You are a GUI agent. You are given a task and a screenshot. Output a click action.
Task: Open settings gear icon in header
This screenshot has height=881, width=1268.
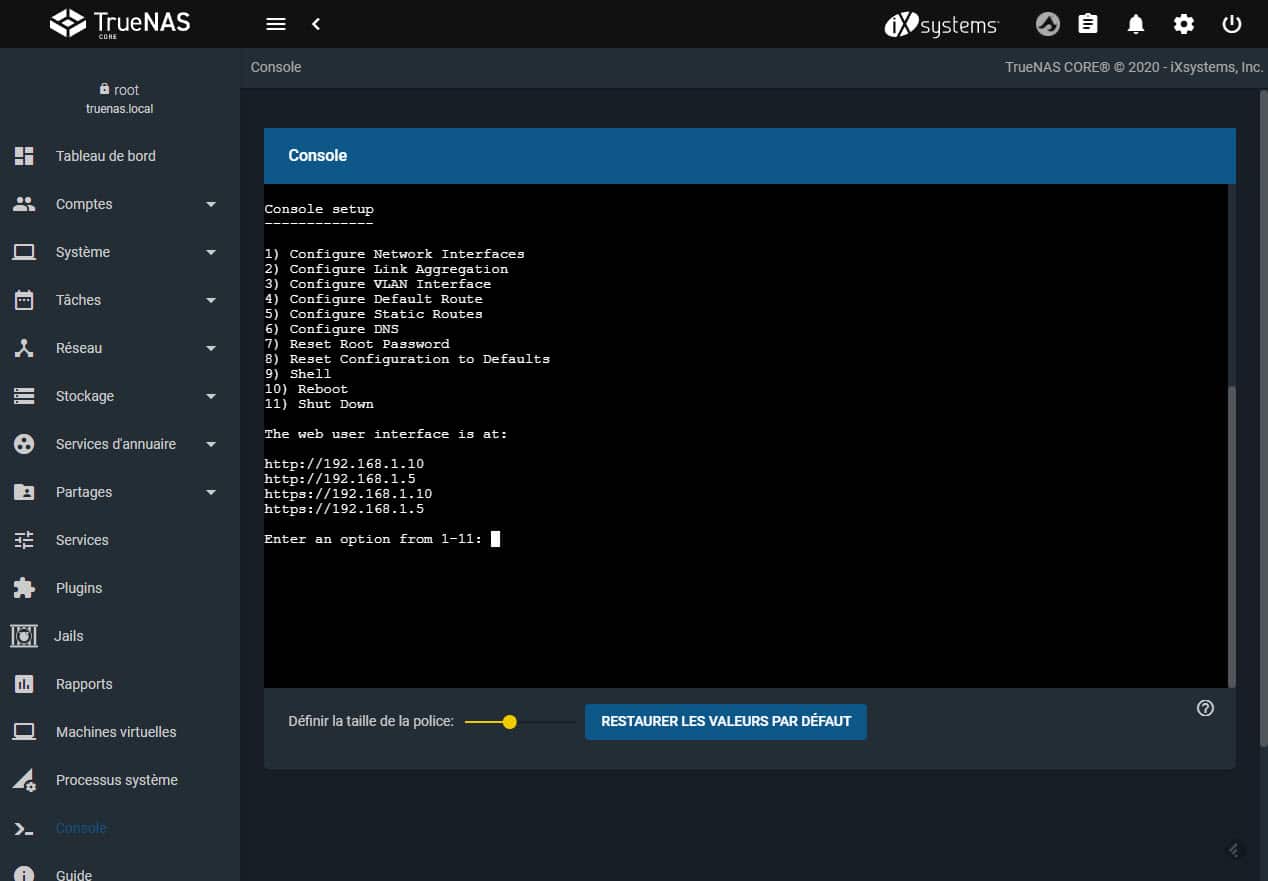pos(1184,24)
